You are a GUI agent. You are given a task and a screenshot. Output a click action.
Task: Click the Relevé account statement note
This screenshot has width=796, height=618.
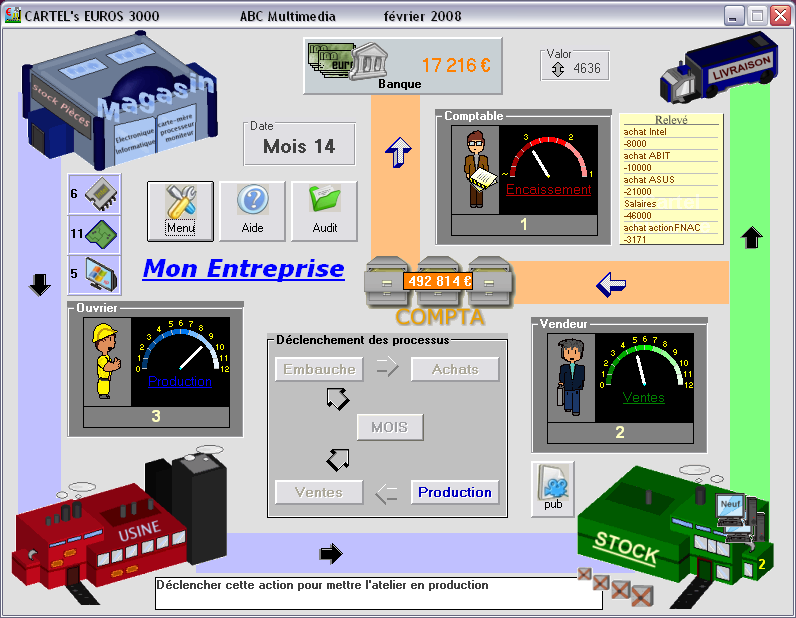tap(670, 178)
